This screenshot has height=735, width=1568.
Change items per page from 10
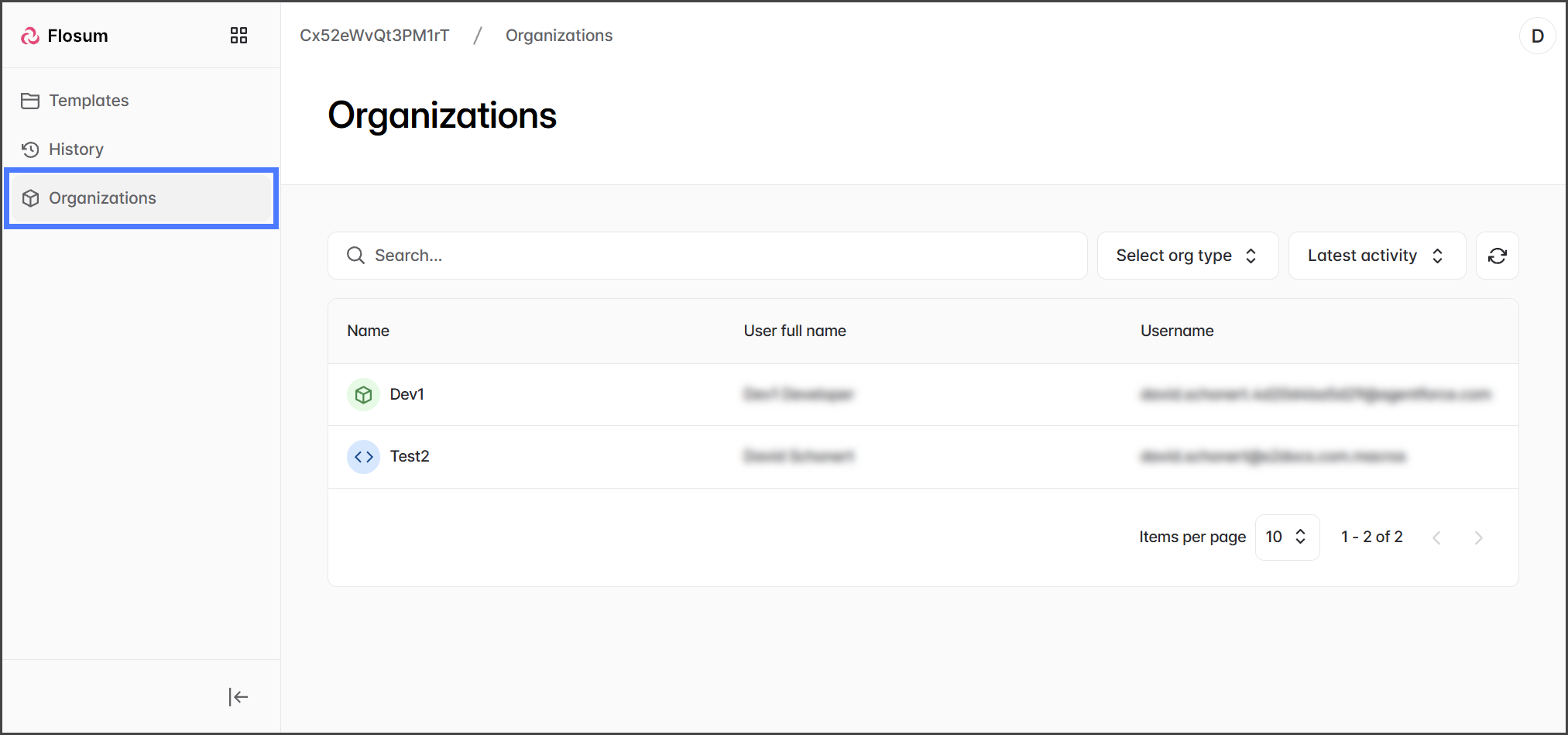(1286, 537)
